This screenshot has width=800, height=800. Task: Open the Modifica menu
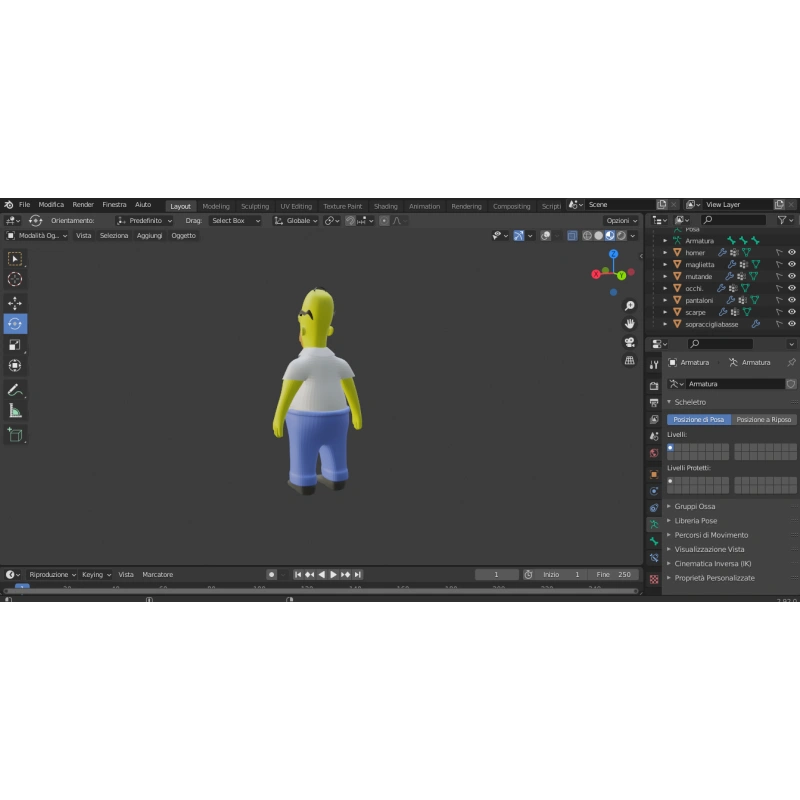(x=51, y=205)
